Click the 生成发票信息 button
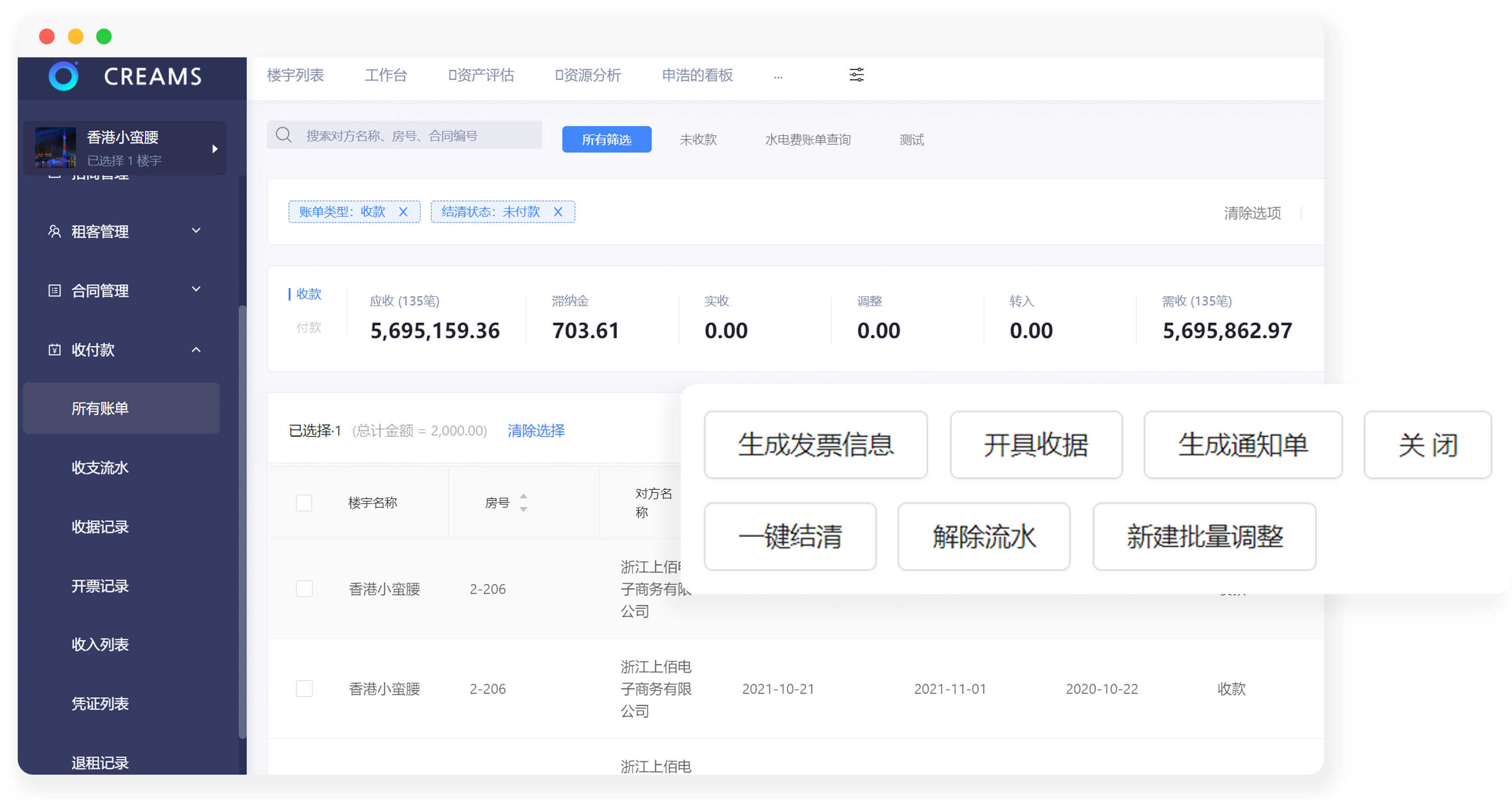Screen dimensions: 1512x808 815,445
